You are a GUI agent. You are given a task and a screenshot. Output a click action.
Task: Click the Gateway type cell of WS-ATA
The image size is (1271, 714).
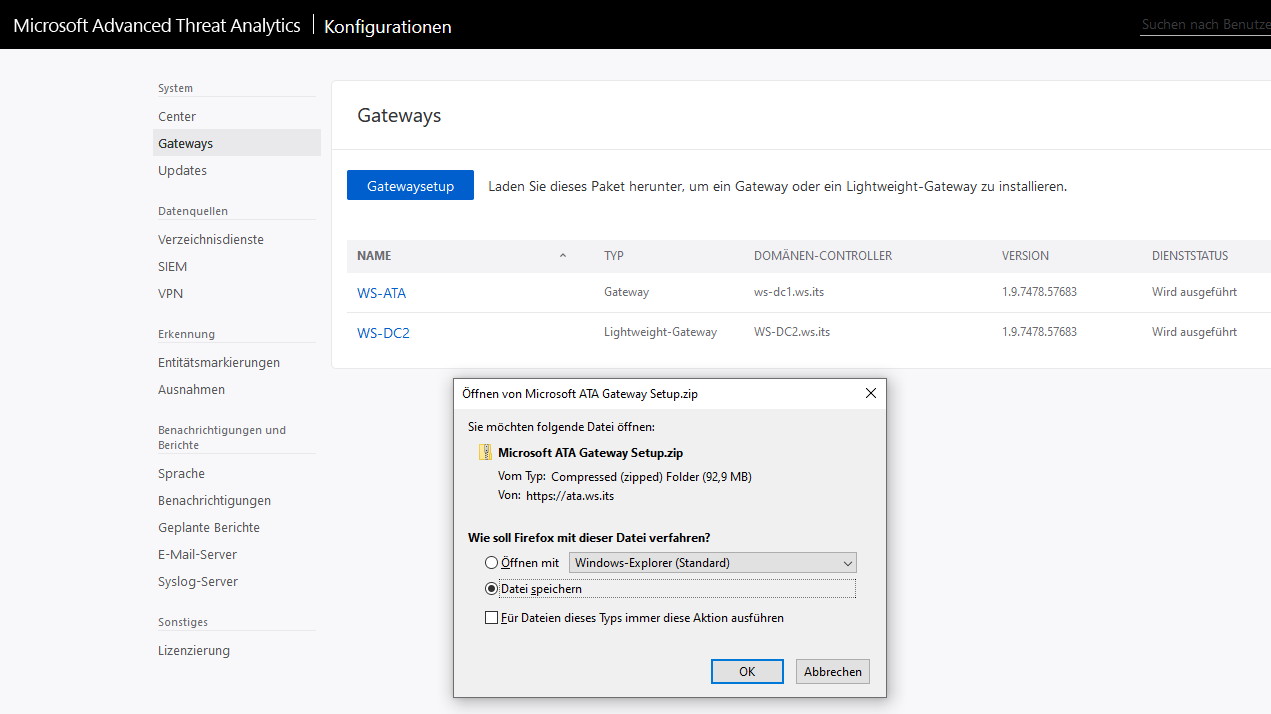click(626, 292)
